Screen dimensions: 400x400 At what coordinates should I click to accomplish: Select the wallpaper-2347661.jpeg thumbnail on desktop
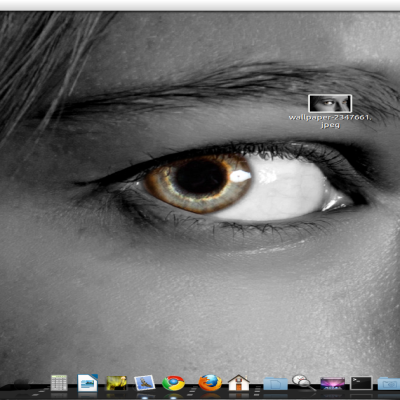[330, 103]
